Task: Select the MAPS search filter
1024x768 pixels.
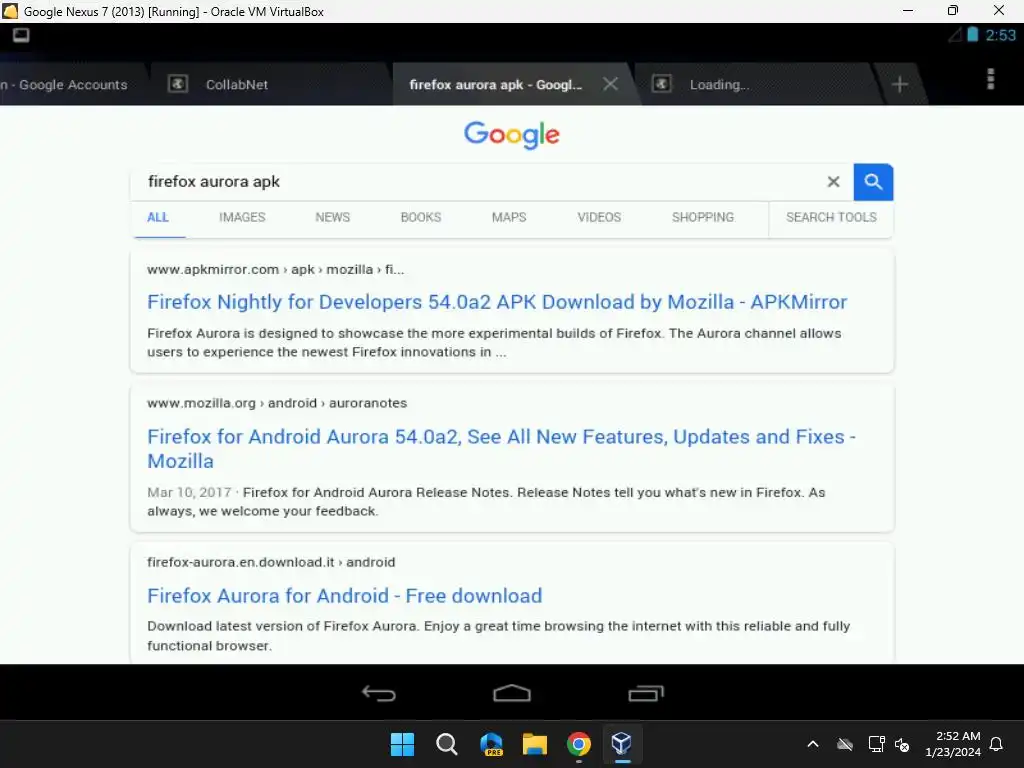Action: [x=509, y=217]
